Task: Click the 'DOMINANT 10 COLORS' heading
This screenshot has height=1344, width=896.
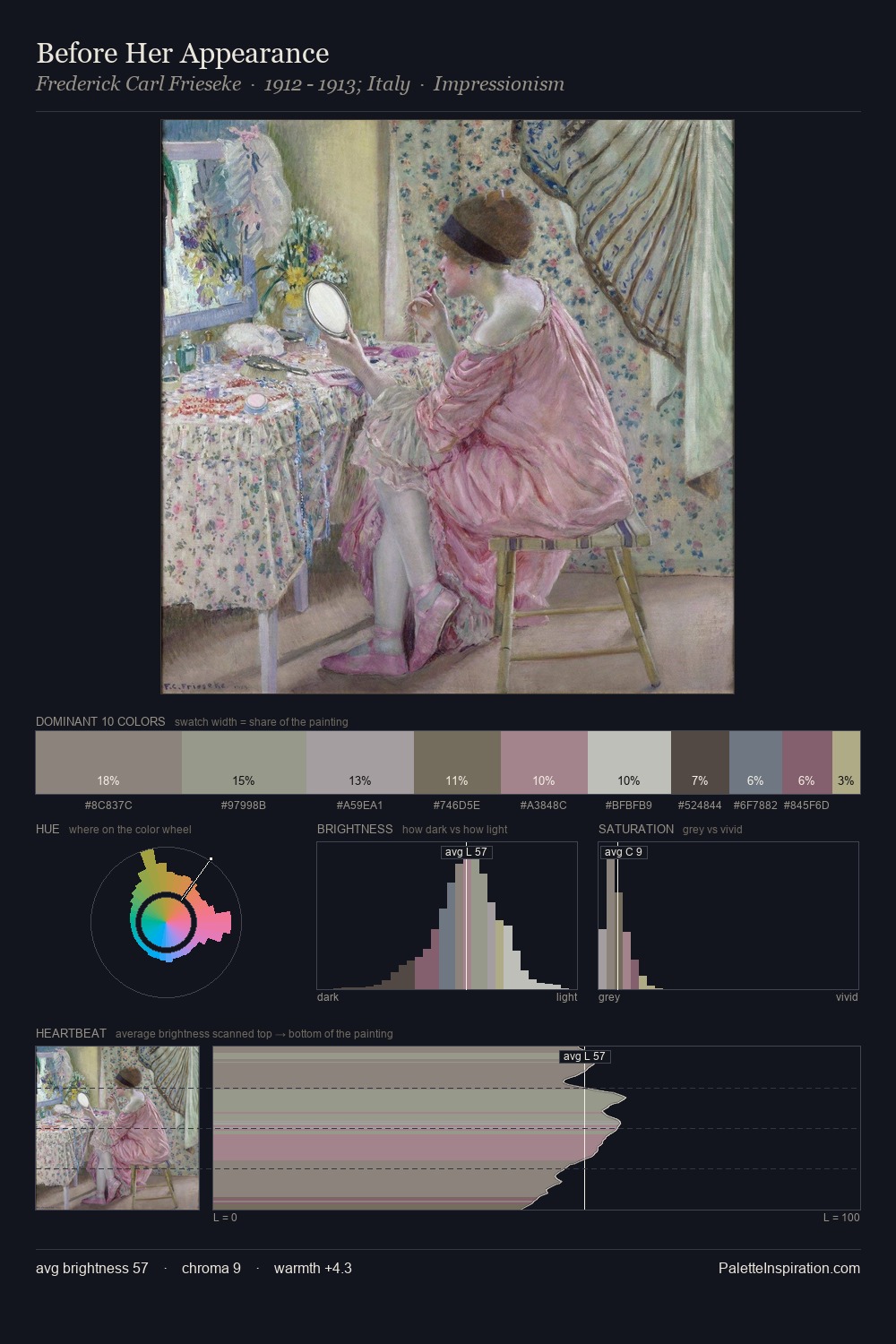Action: pos(100,721)
